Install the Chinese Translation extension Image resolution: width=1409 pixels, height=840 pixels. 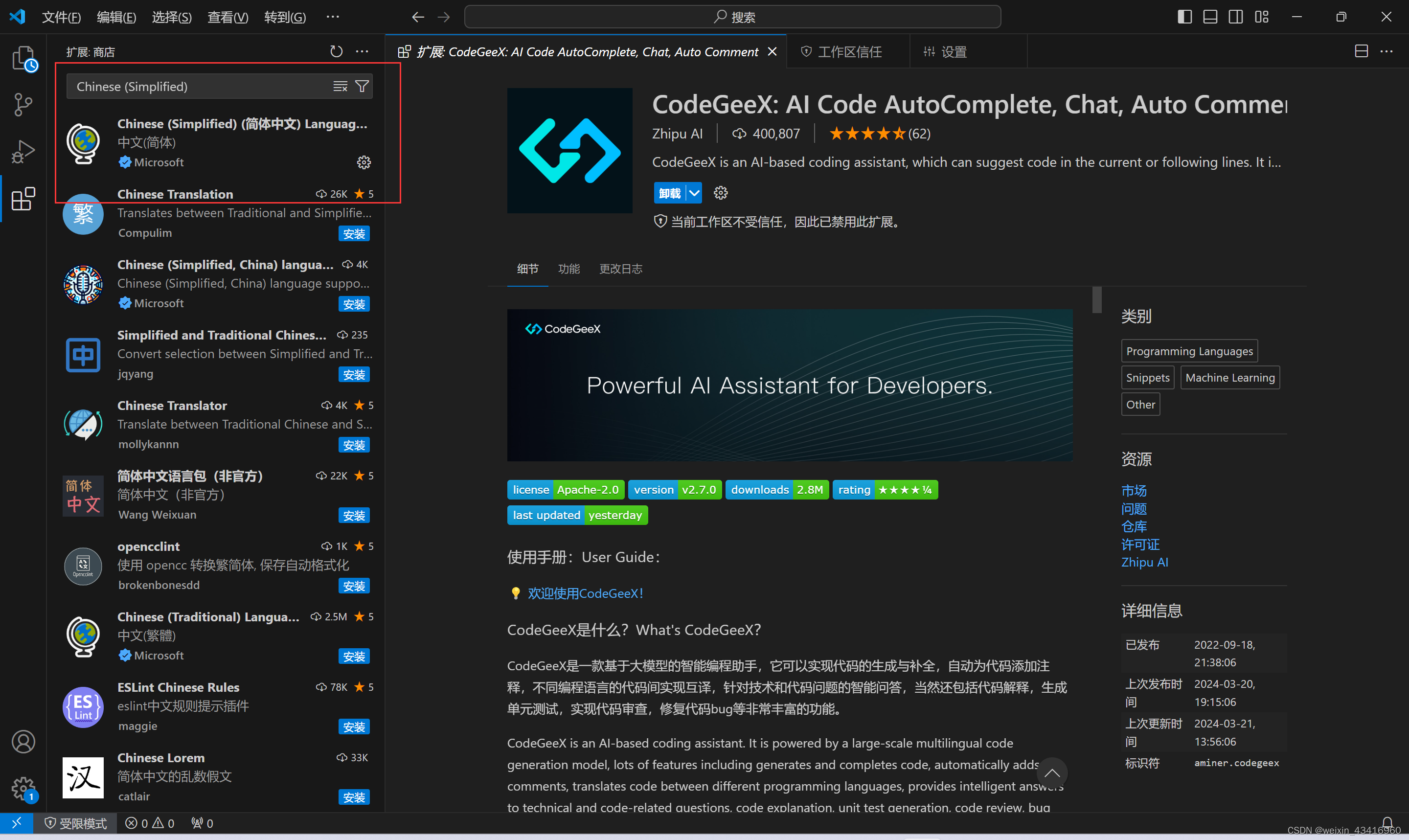click(x=354, y=233)
